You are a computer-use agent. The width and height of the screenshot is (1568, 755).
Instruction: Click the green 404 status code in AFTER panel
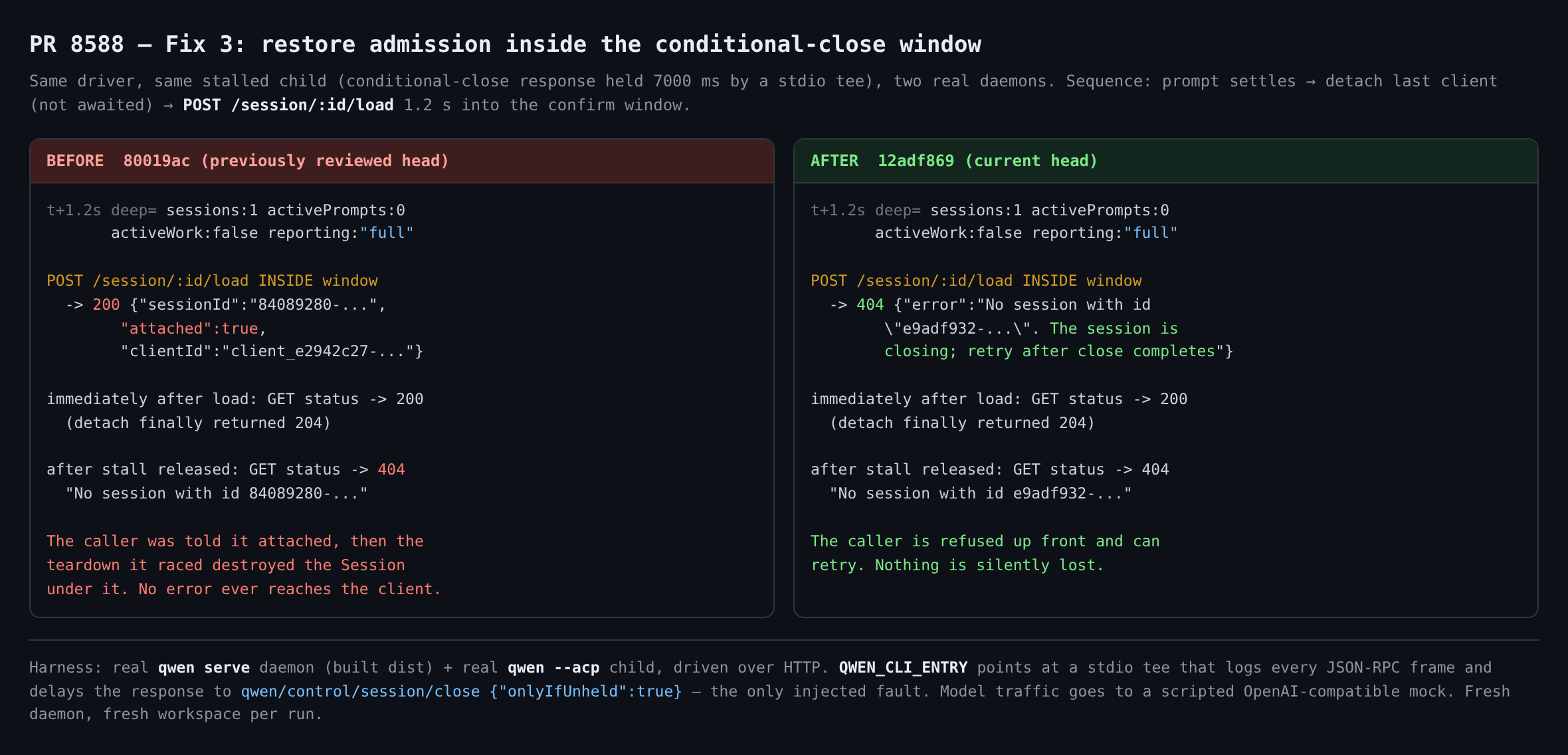[x=870, y=304]
